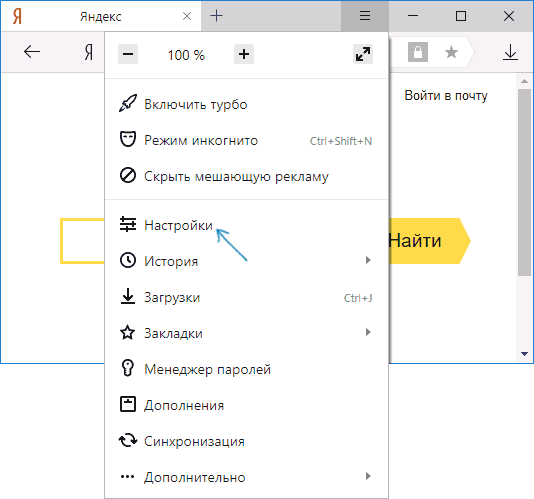The width and height of the screenshot is (534, 499).
Task: Open Закладки menu entry
Action: point(247,333)
